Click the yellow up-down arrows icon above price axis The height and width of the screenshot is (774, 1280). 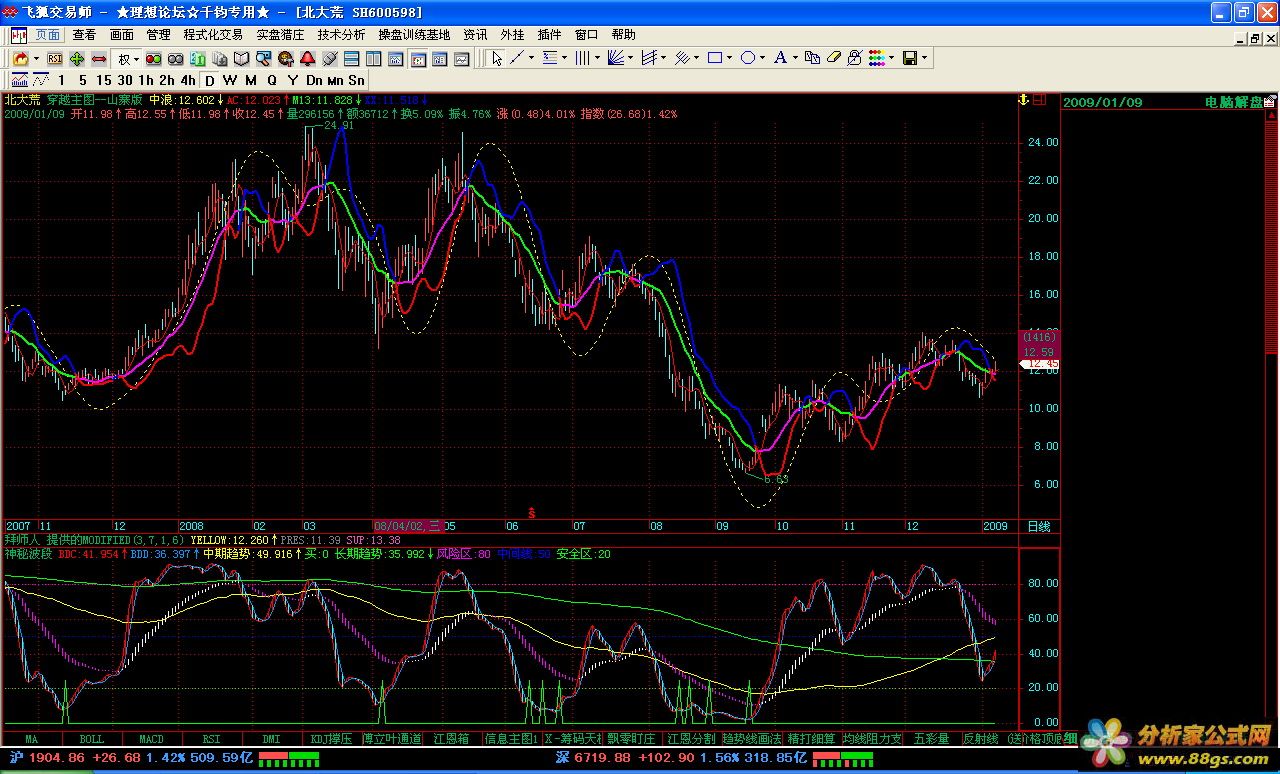point(1023,100)
